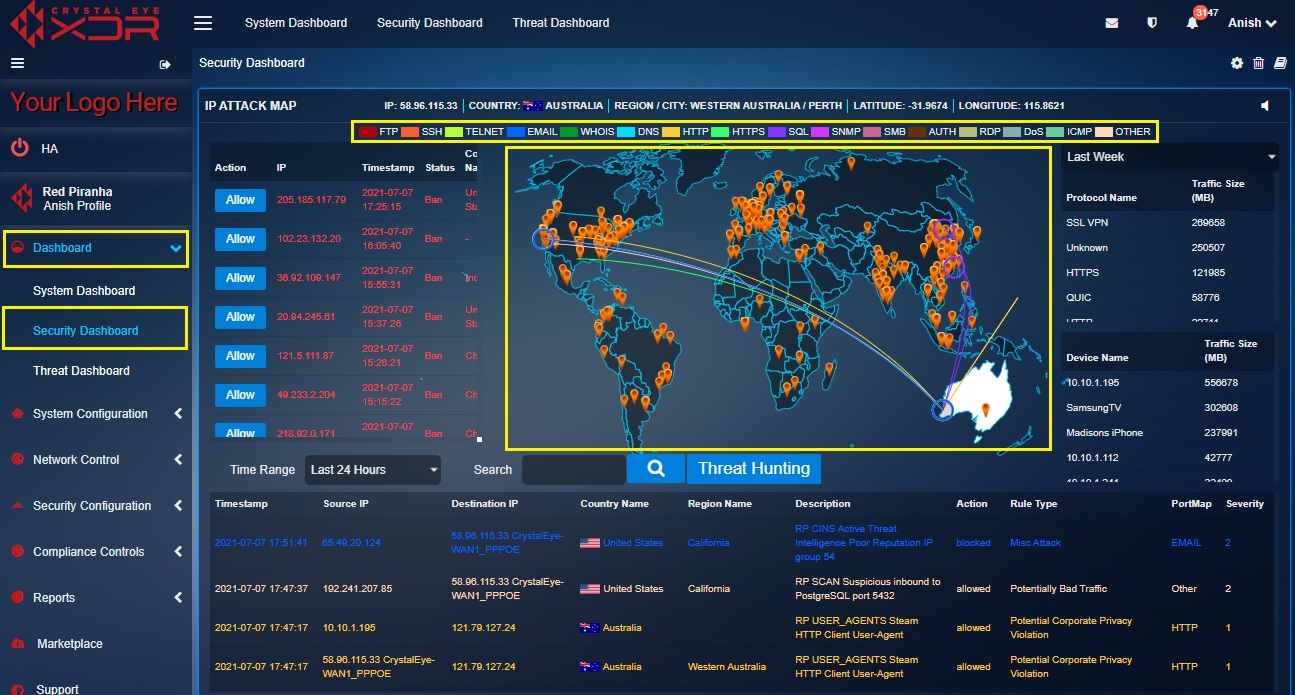Screen dimensions: 1295x695
Task: Open the Time Range Last 24 Hours dropdown
Action: (373, 470)
